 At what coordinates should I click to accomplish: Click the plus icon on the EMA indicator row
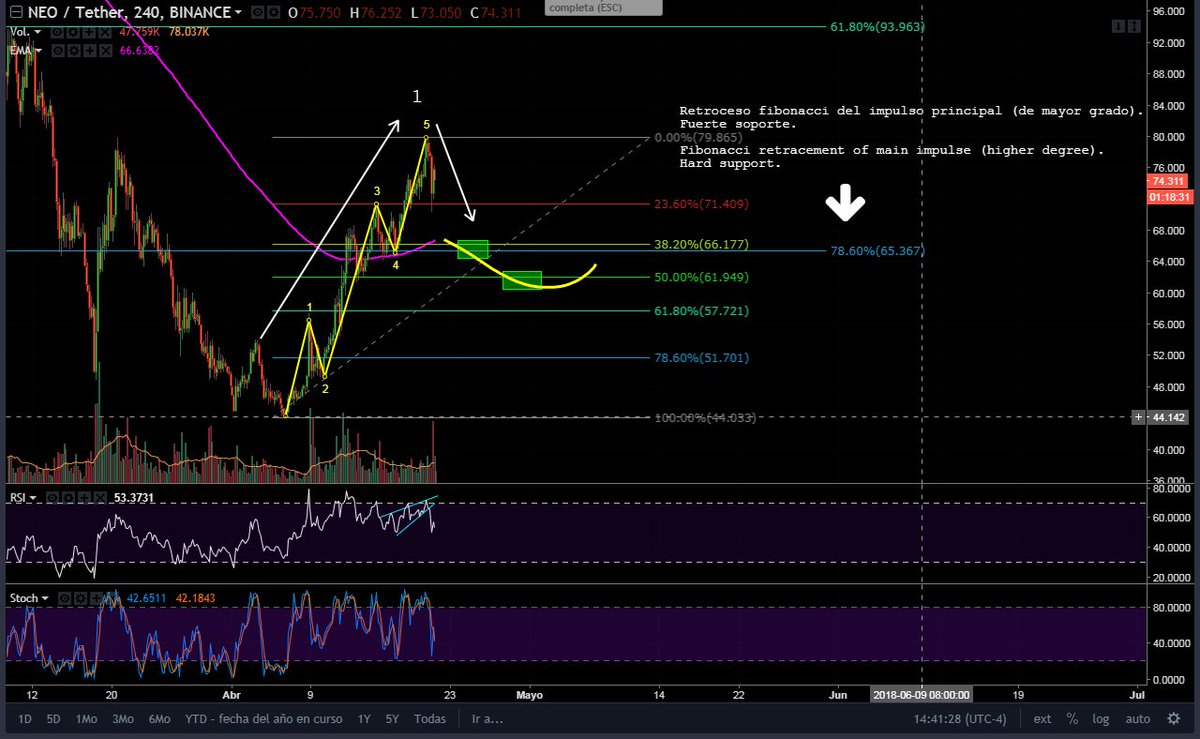click(90, 51)
